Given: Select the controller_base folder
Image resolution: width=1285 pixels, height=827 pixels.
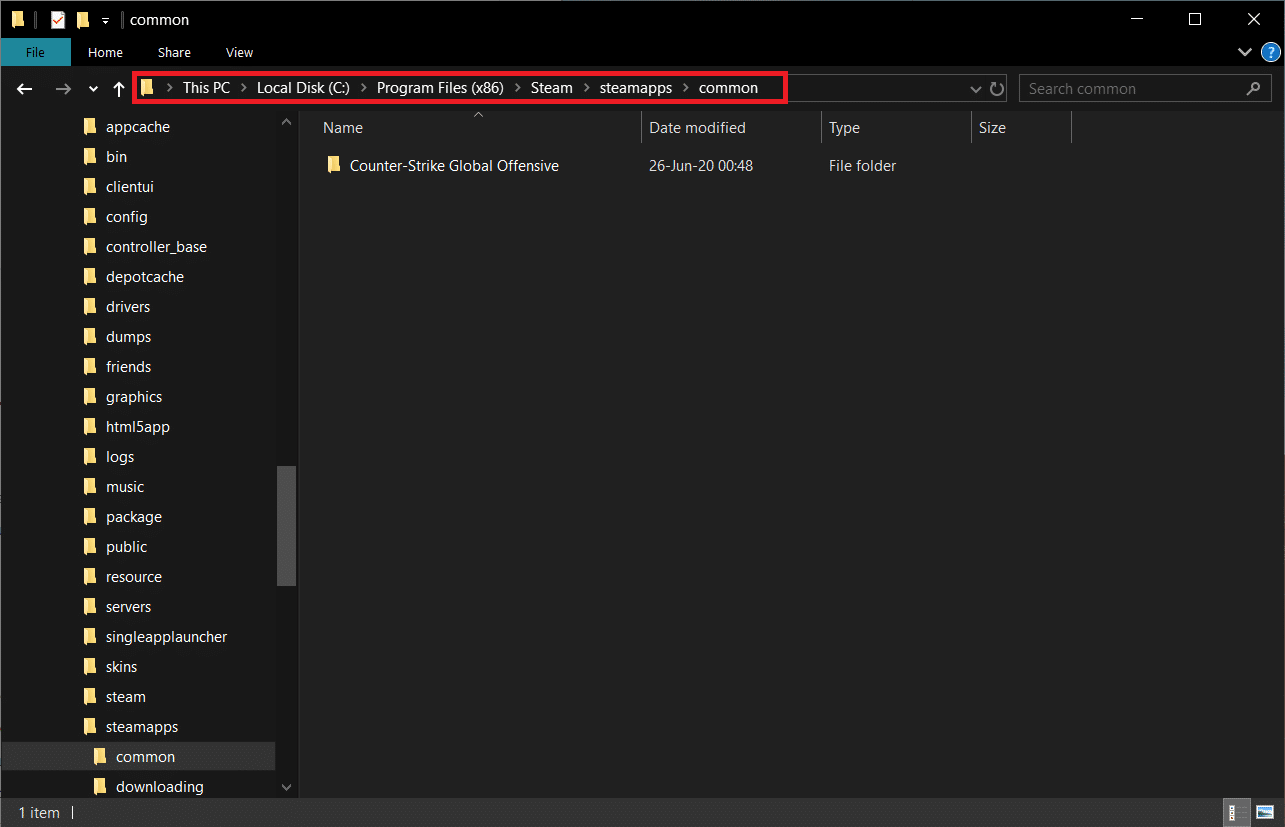Looking at the screenshot, I should [x=156, y=247].
